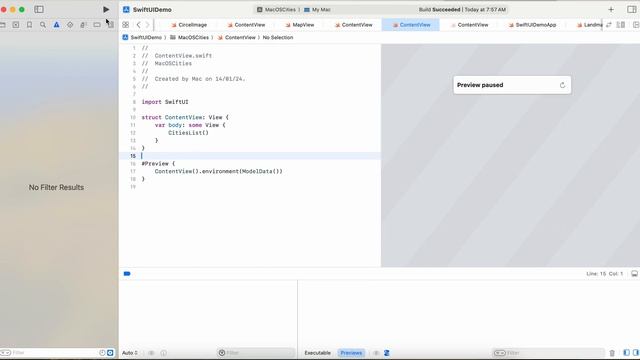Click the variables info icon

(x=164, y=353)
